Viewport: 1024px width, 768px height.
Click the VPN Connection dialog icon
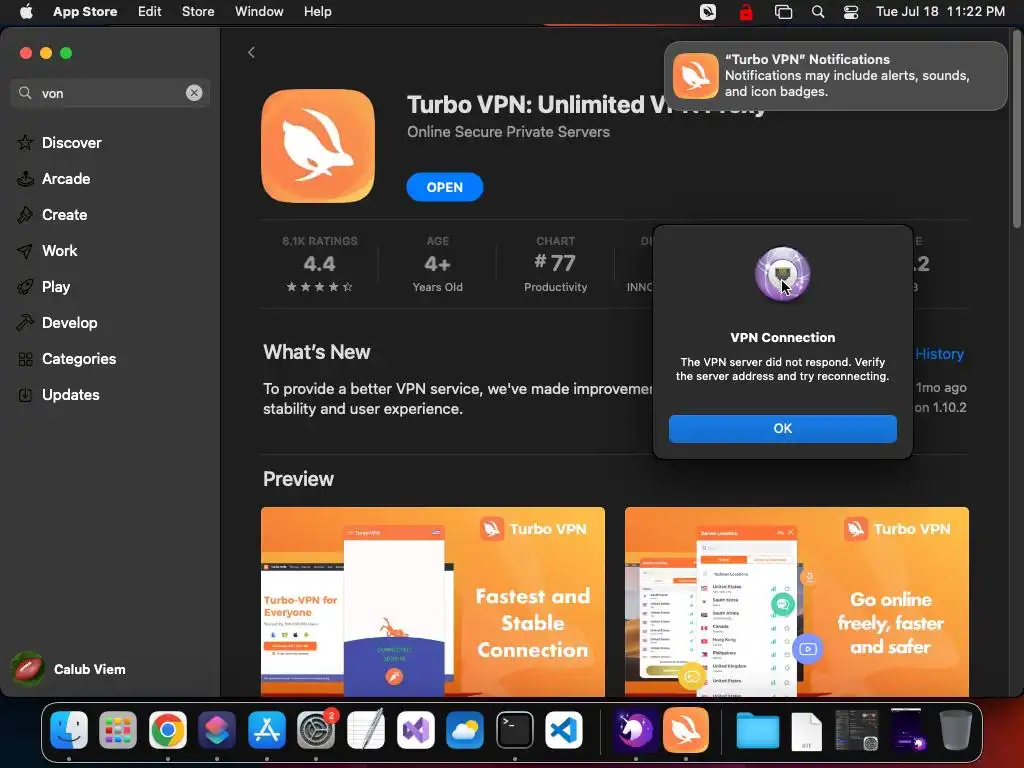(782, 274)
